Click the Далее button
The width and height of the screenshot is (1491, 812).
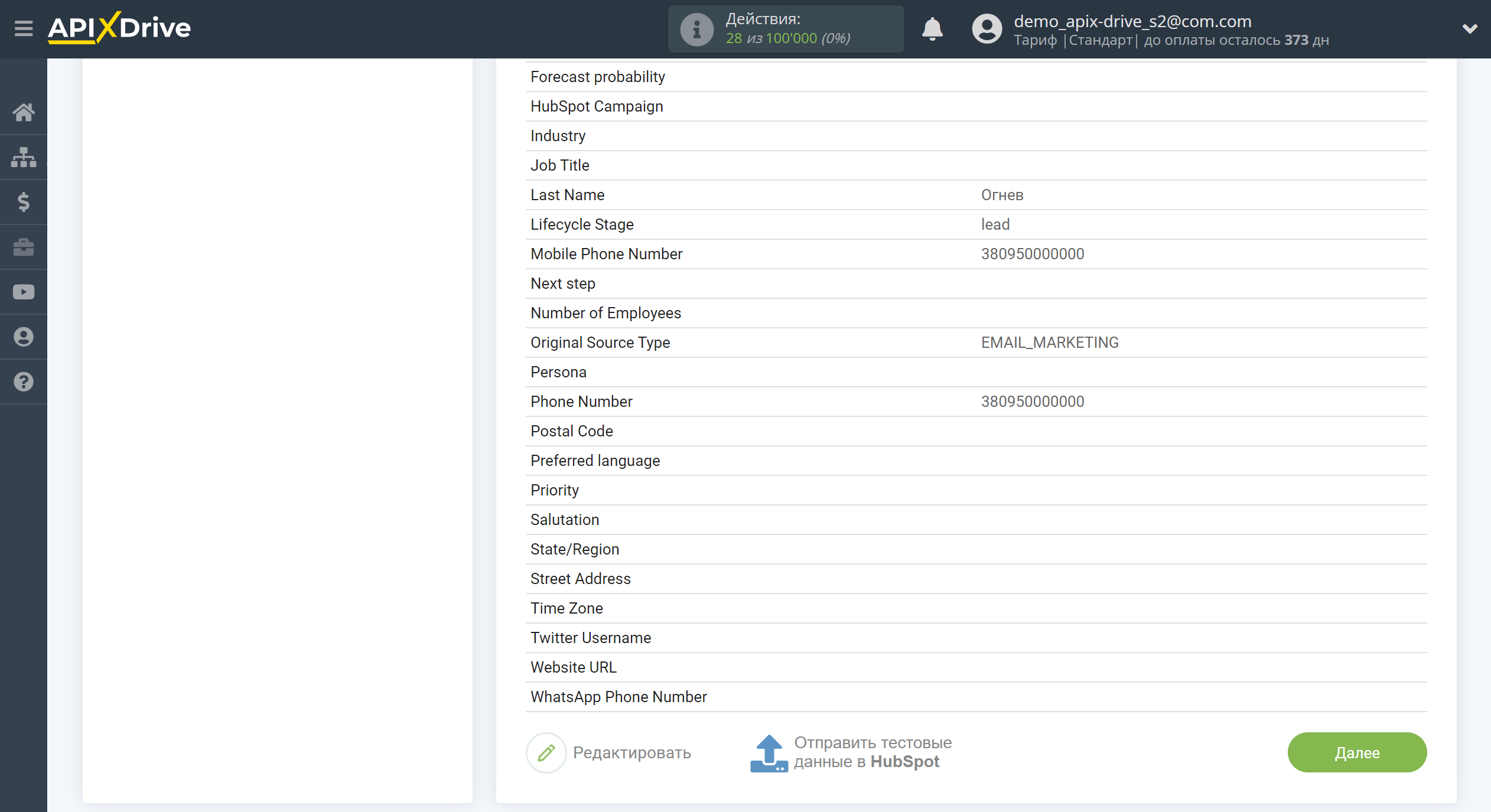(x=1357, y=752)
